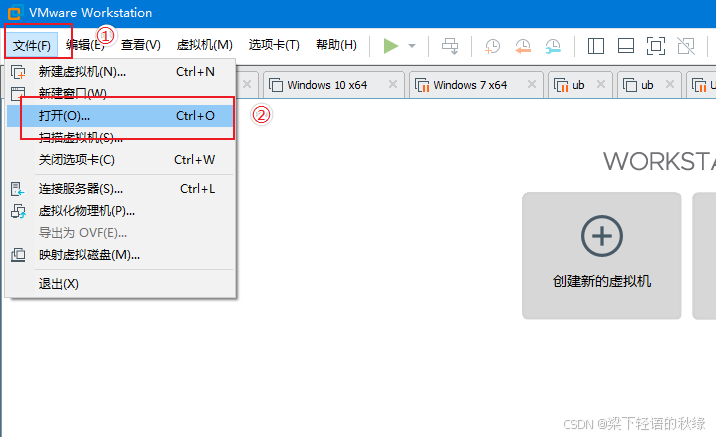
Task: Click the virtualize physical machine menu icon
Action: tap(19, 211)
